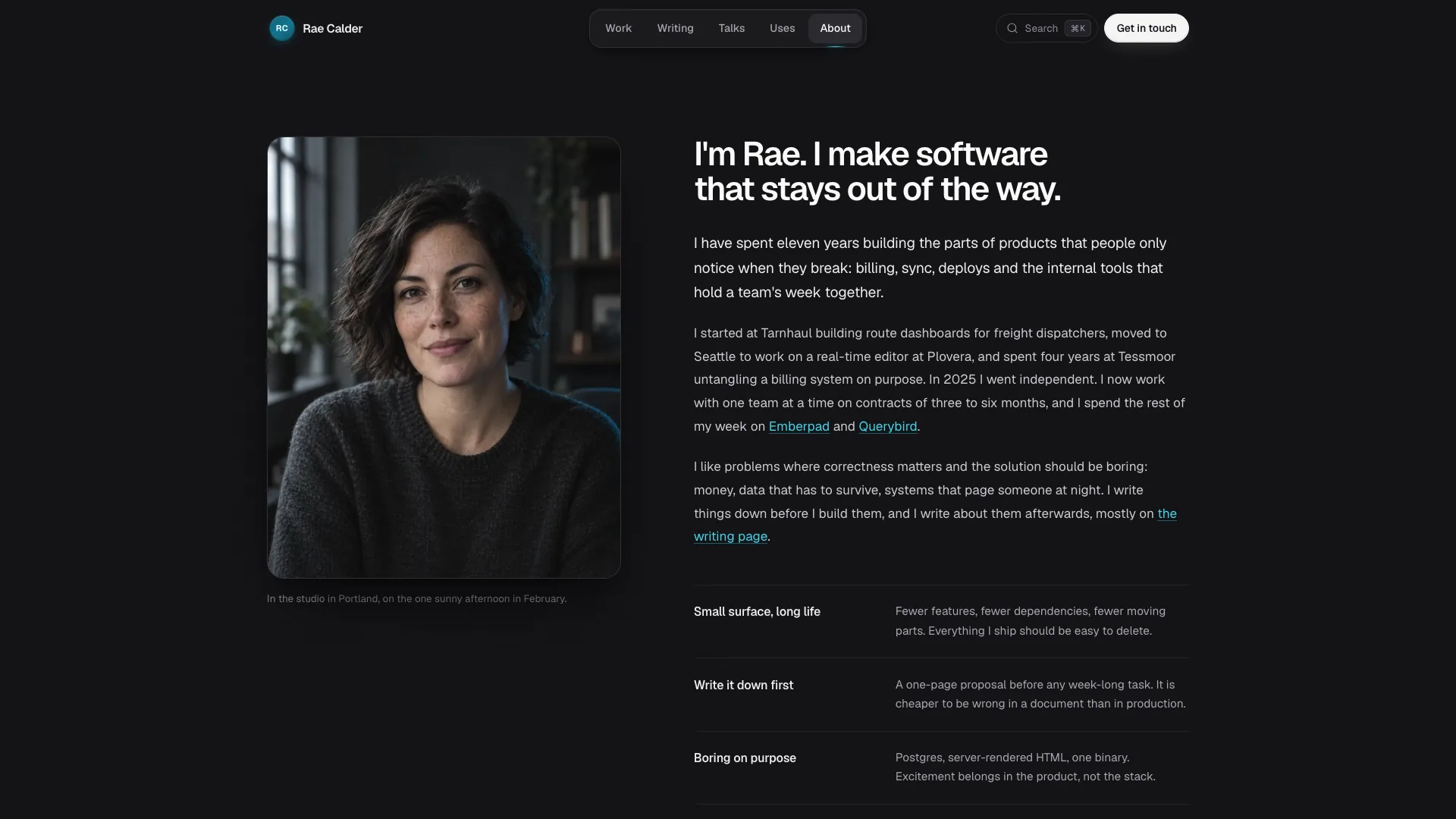Click the headline "I'm Rae. I make software"
Viewport: 1456px width, 819px height.
(x=871, y=154)
